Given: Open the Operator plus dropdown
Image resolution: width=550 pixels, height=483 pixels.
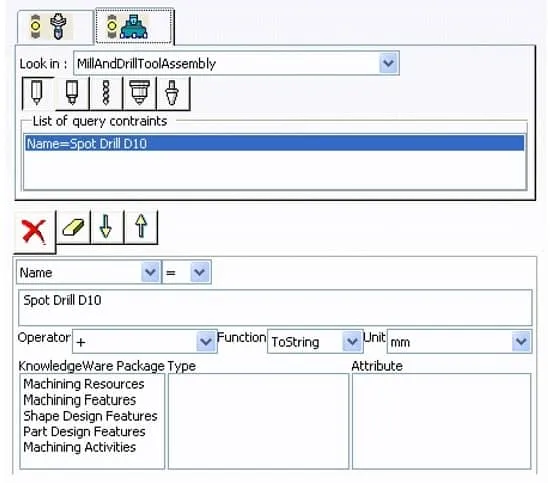Looking at the screenshot, I should tap(206, 341).
